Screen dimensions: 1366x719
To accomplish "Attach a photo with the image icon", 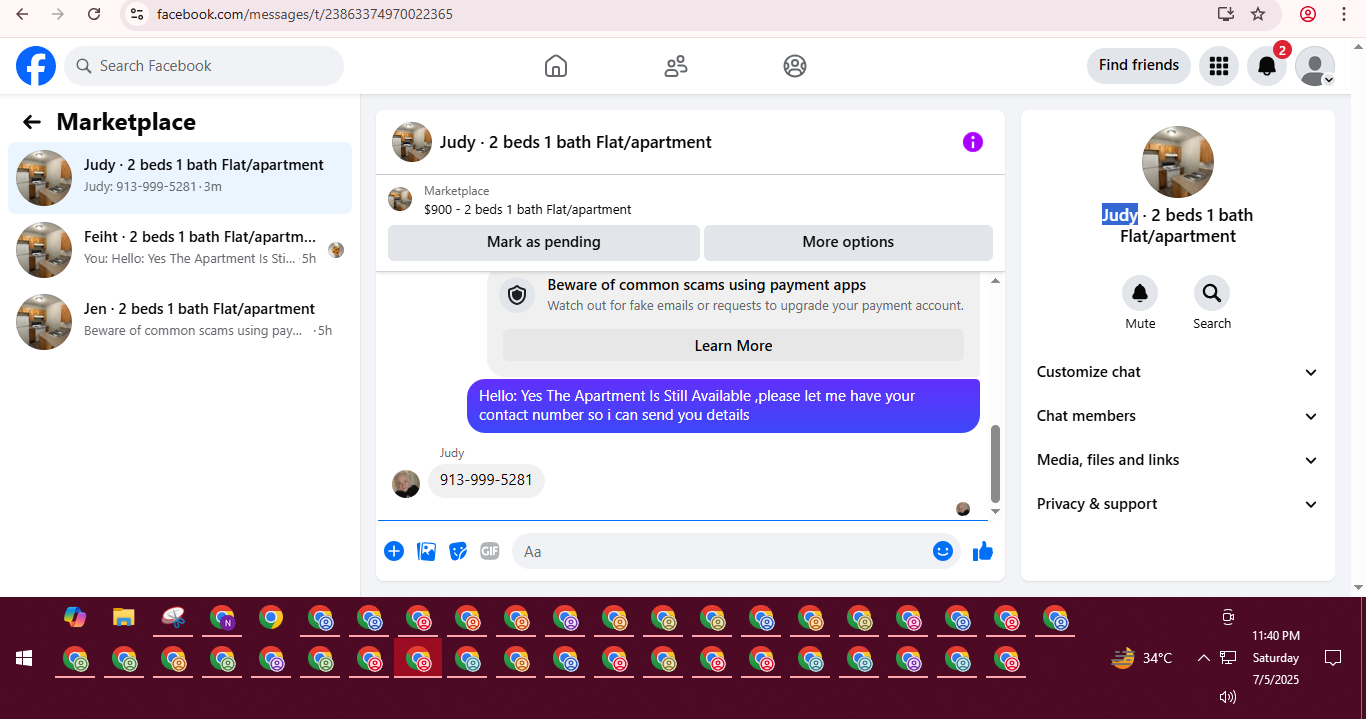I will pos(426,551).
